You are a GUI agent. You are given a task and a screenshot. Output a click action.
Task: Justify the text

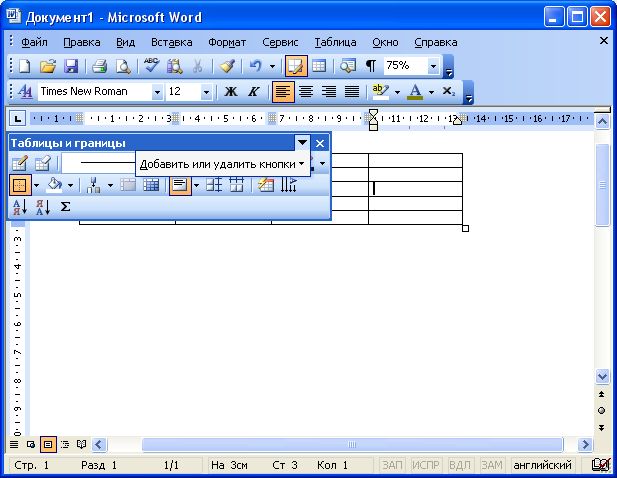[352, 92]
